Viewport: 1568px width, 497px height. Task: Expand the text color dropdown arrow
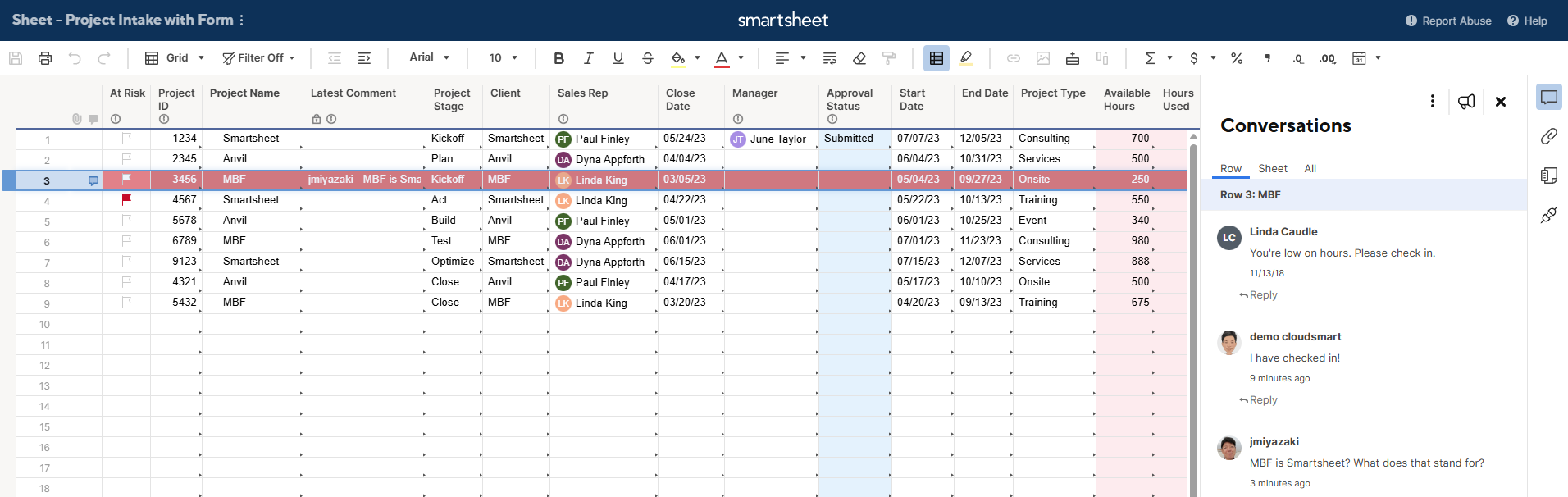[741, 58]
